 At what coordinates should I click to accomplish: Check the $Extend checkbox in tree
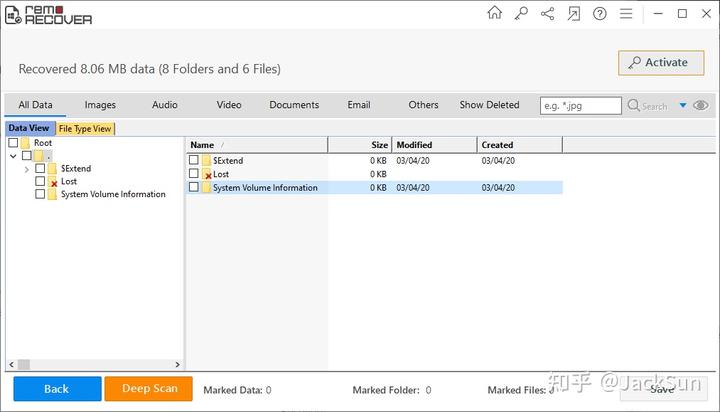40,168
